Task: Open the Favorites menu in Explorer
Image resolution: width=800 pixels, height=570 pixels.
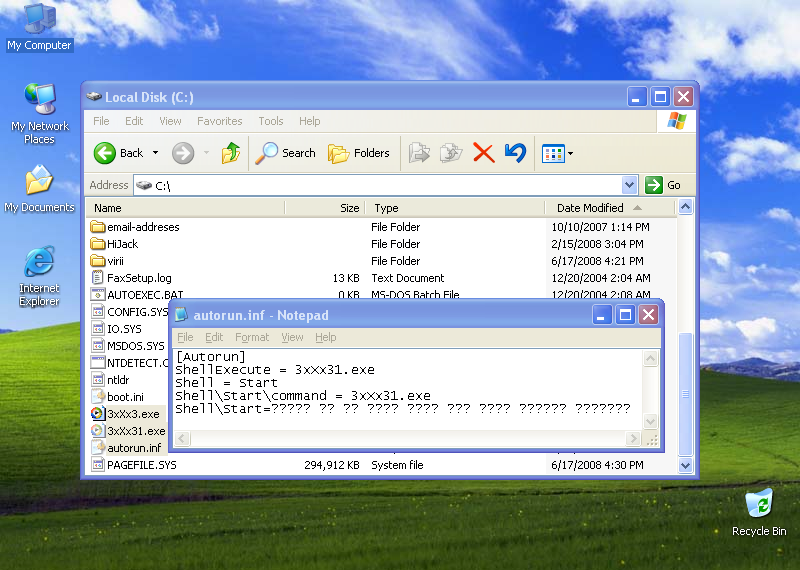Action: (x=219, y=121)
